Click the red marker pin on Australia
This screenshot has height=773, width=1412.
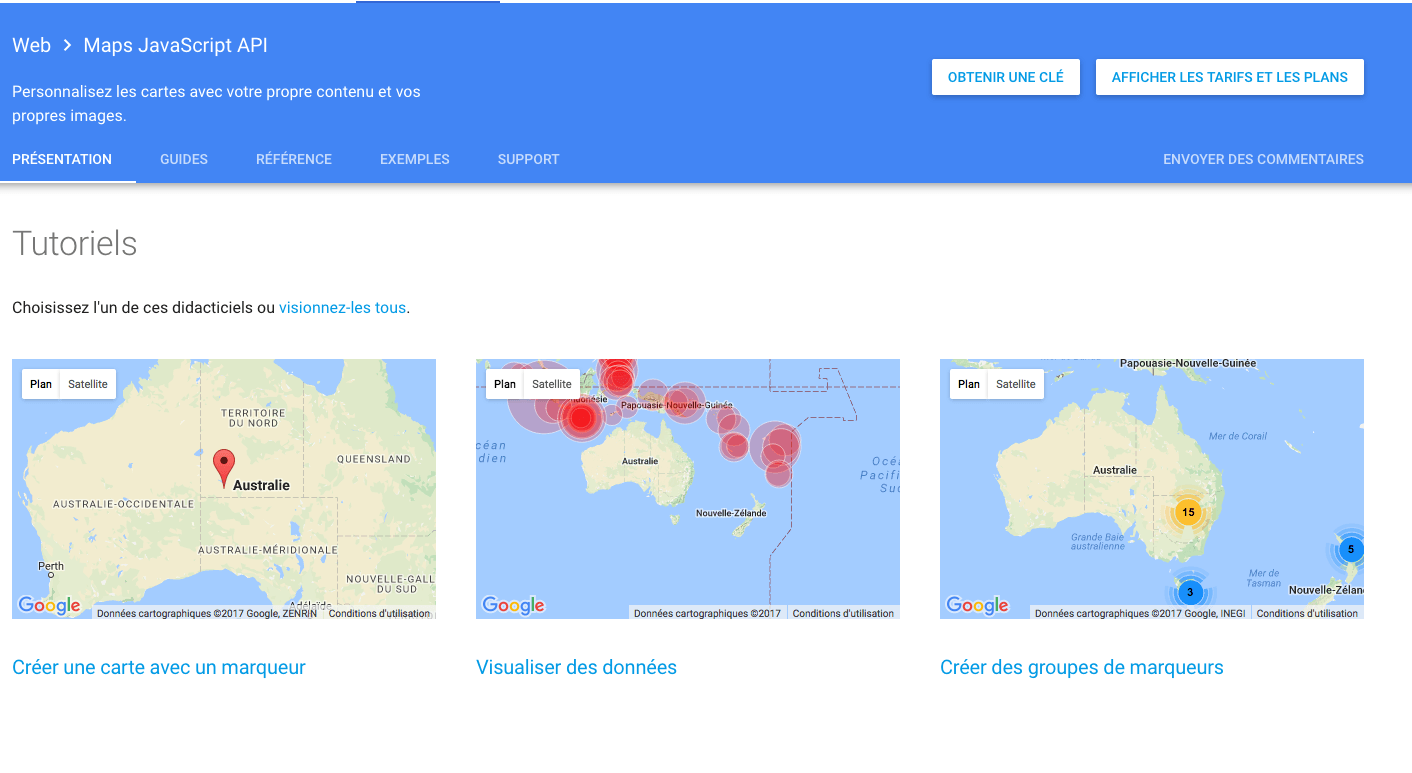(x=225, y=466)
